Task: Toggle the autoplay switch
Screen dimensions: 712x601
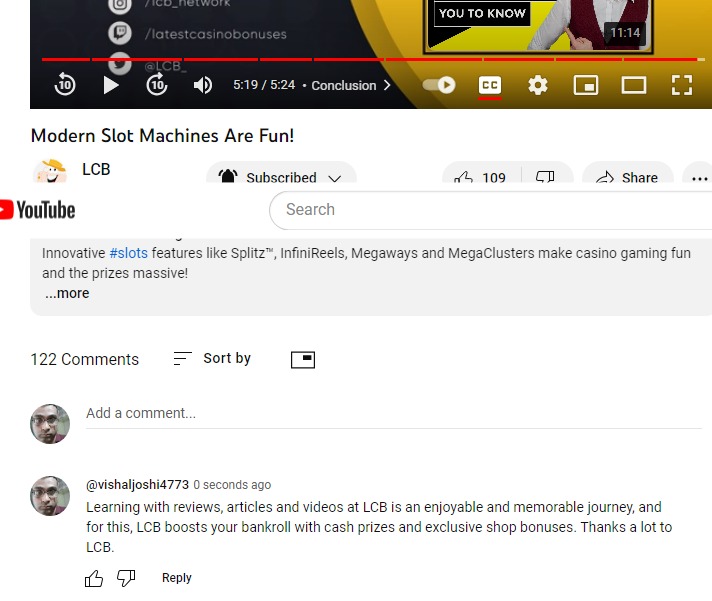Action: point(439,85)
